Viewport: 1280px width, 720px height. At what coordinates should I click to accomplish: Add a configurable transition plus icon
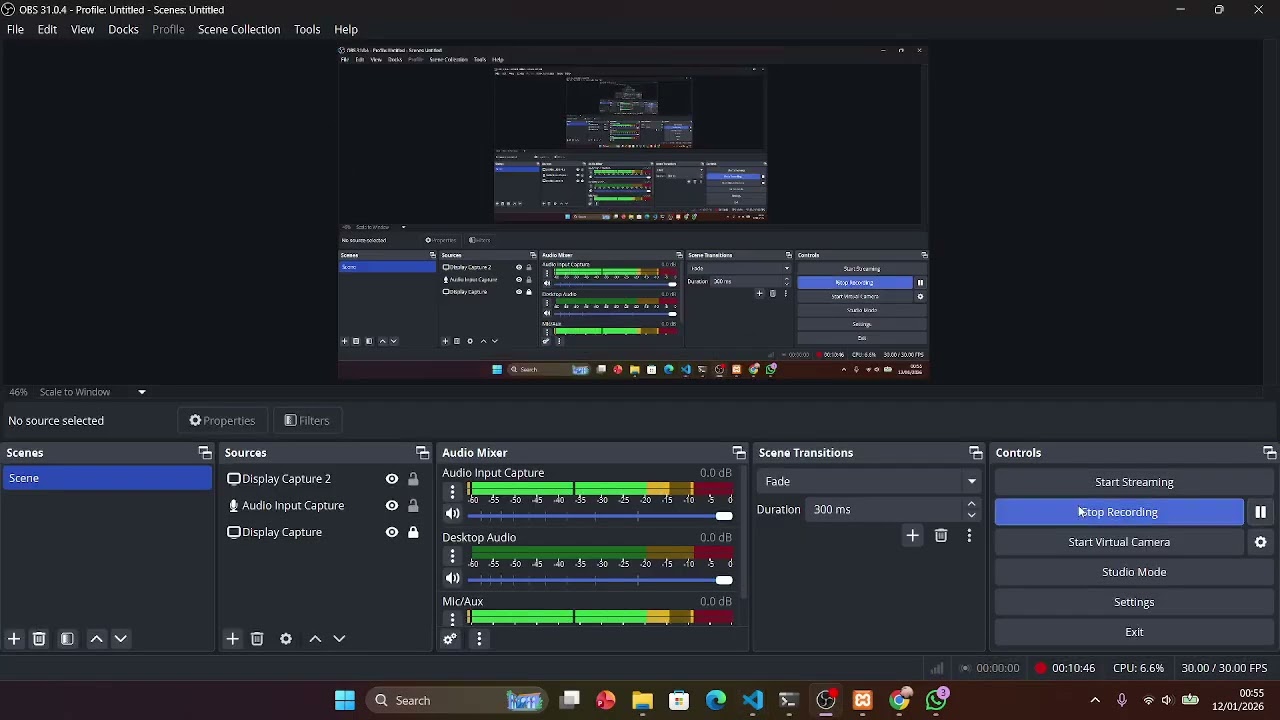(912, 536)
